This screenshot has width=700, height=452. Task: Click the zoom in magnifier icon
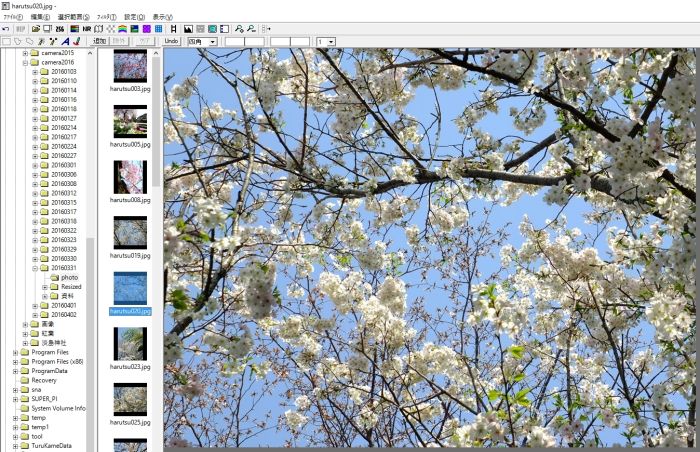click(x=239, y=29)
